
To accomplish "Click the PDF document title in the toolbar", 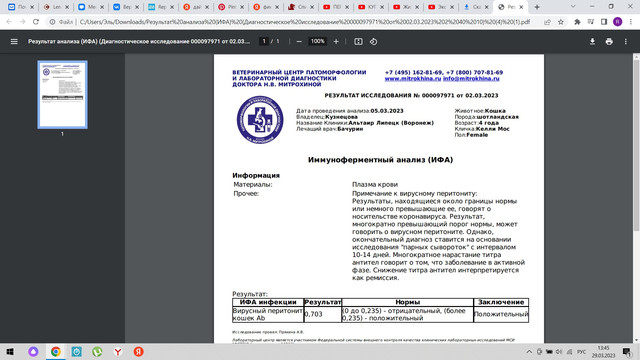I will tap(139, 42).
